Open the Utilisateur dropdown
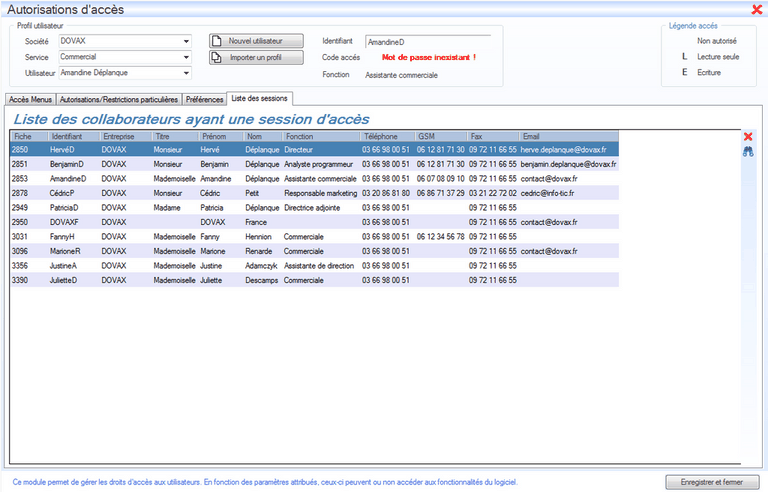The width and height of the screenshot is (768, 492). (186, 73)
